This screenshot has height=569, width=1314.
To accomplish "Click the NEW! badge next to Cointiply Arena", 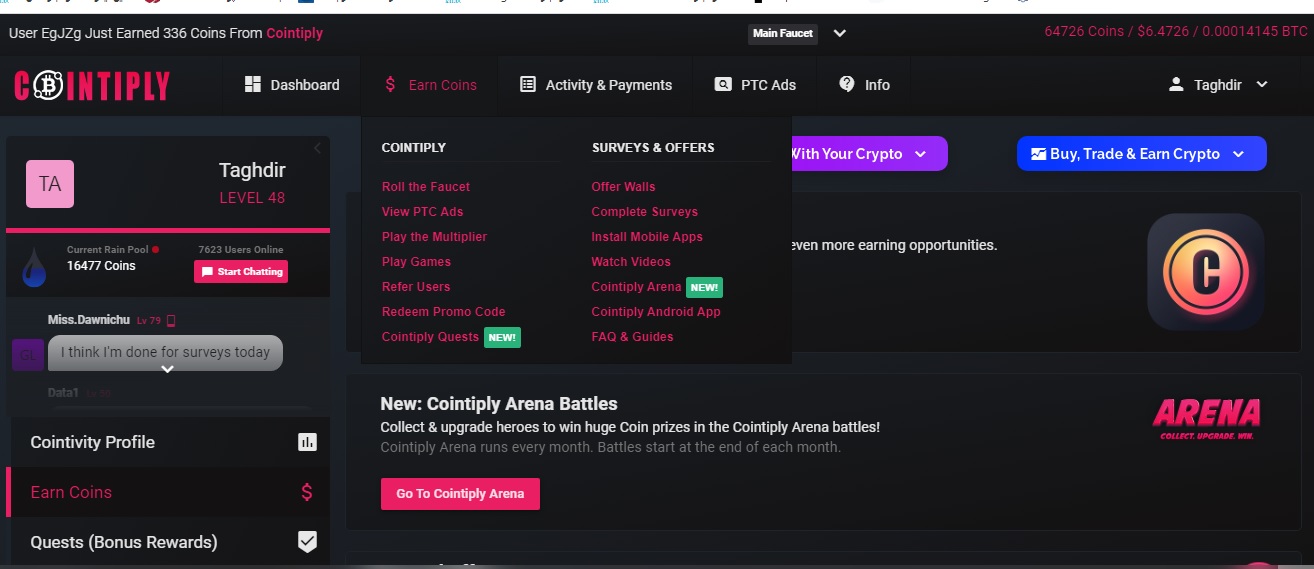I will pyautogui.click(x=704, y=287).
